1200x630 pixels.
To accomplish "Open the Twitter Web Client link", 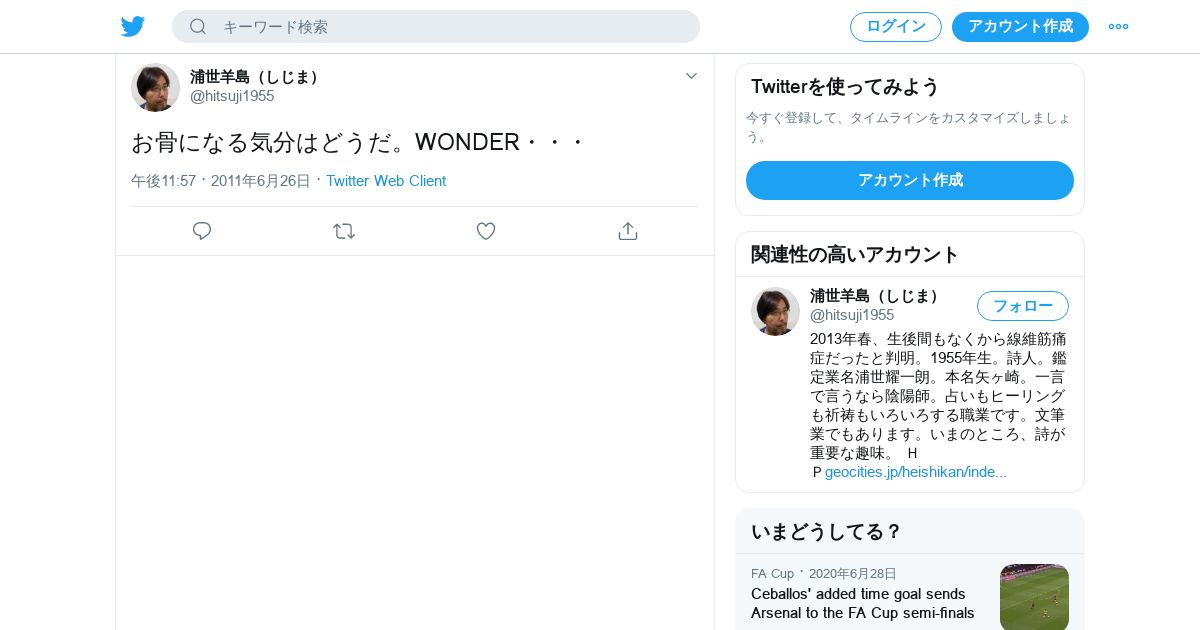I will click(386, 181).
